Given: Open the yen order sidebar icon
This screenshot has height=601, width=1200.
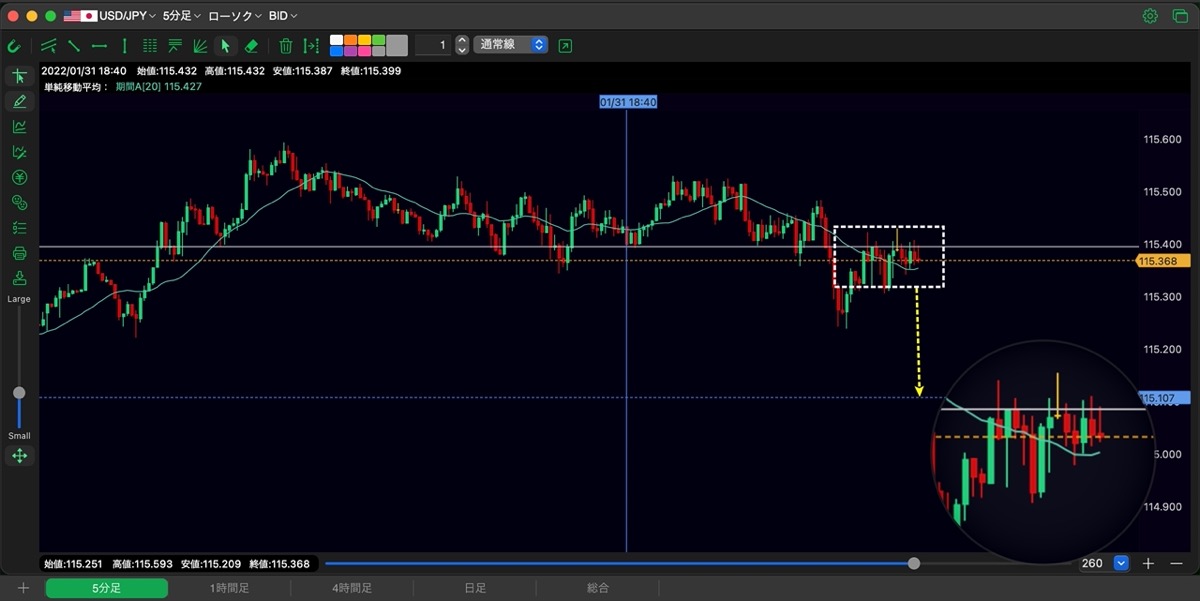Looking at the screenshot, I should pyautogui.click(x=19, y=178).
